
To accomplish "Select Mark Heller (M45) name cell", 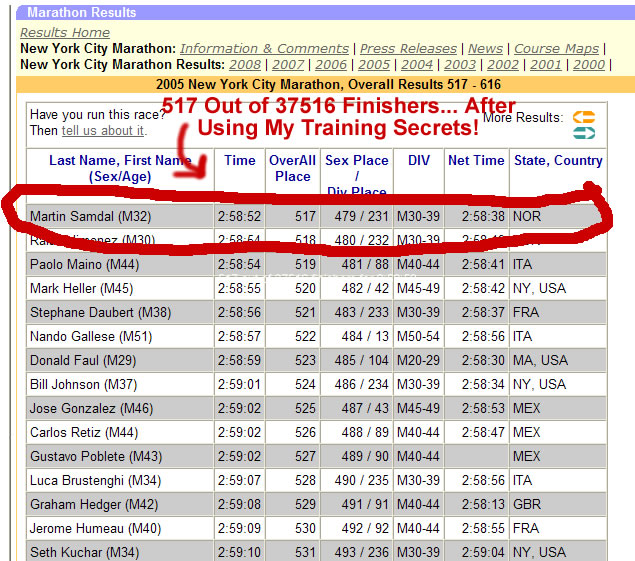I will (x=120, y=288).
